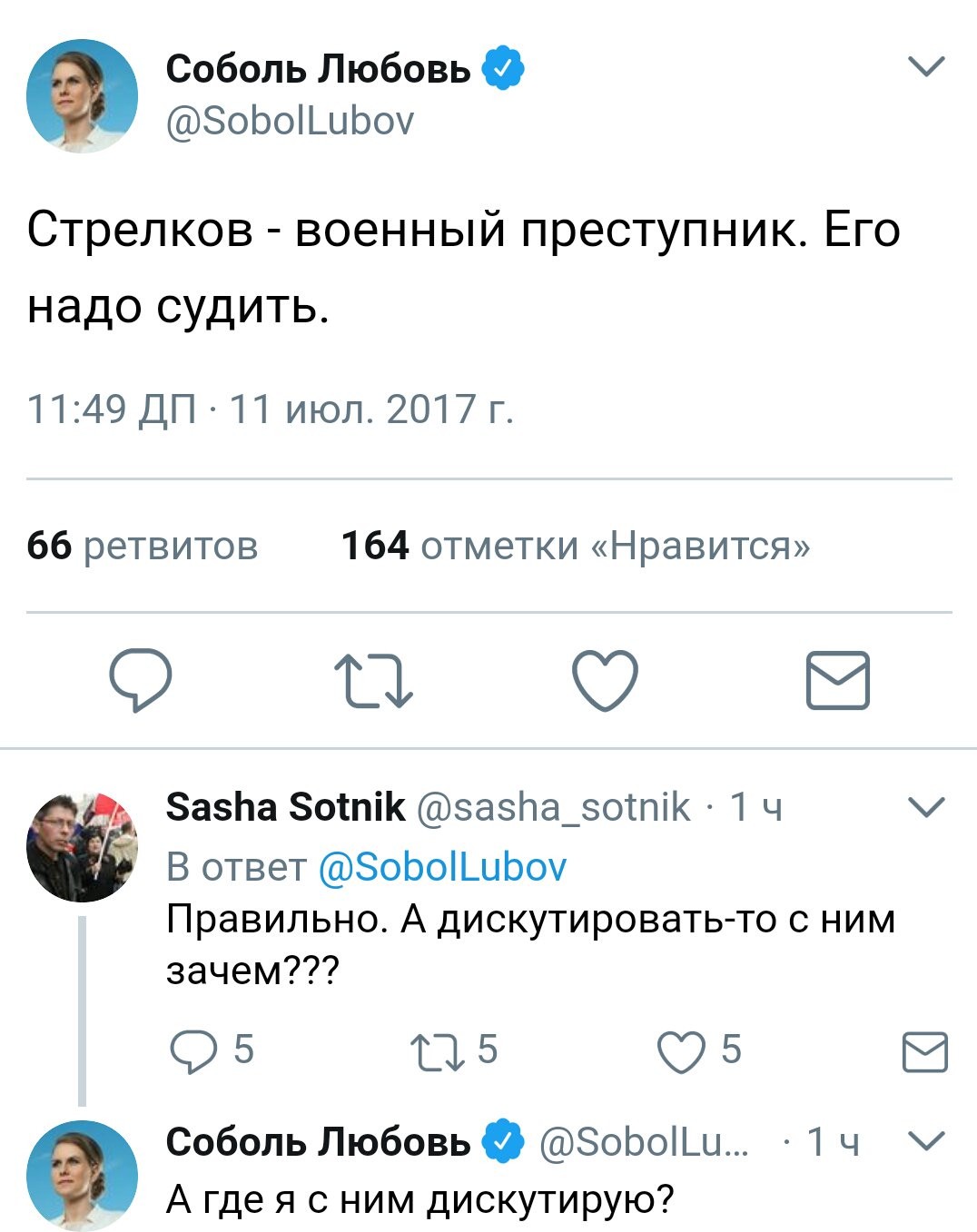Like Sasha Sotnik's reply

(x=681, y=1051)
